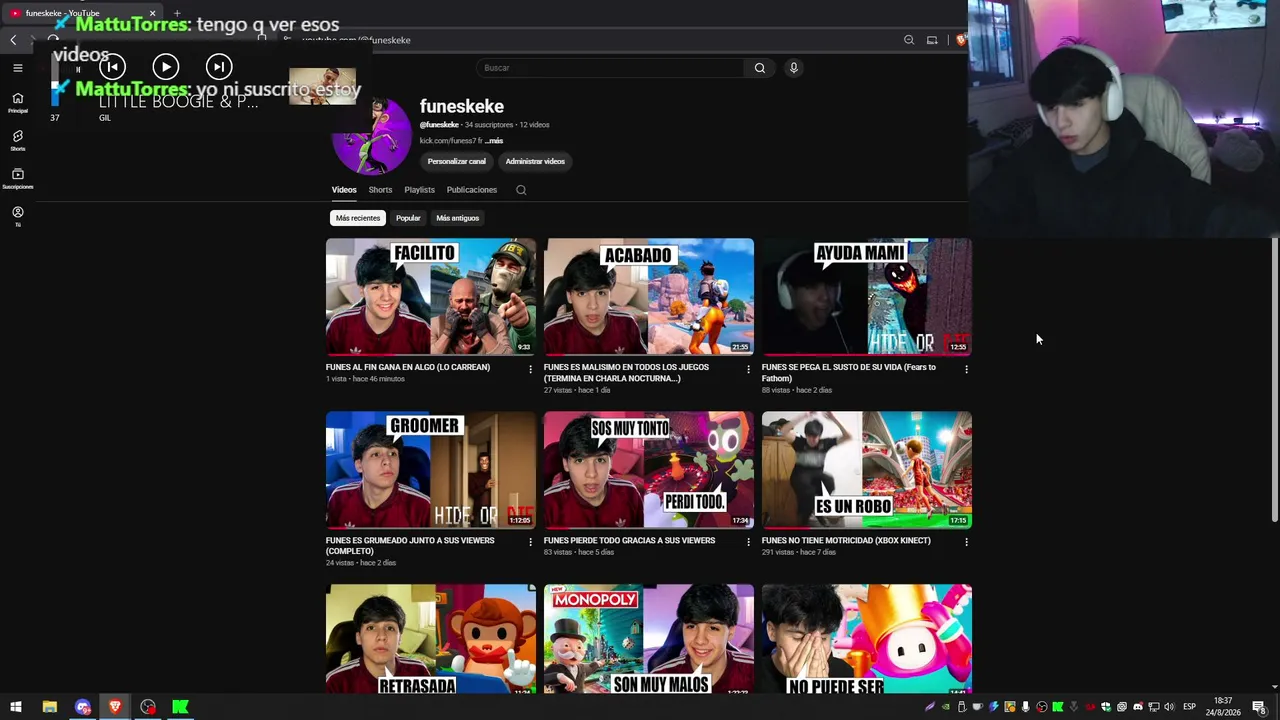
Task: Open the AYUDA MAMI video thumbnail
Action: [867, 297]
